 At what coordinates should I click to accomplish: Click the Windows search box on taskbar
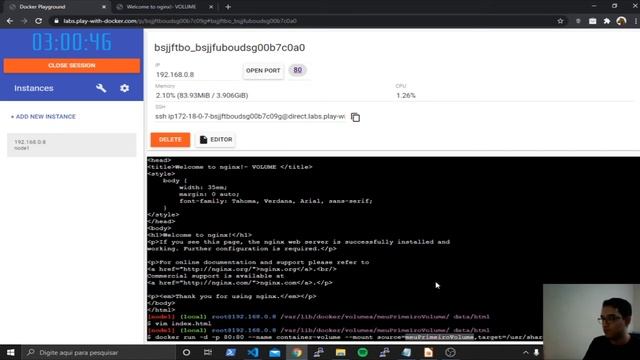tap(98, 352)
